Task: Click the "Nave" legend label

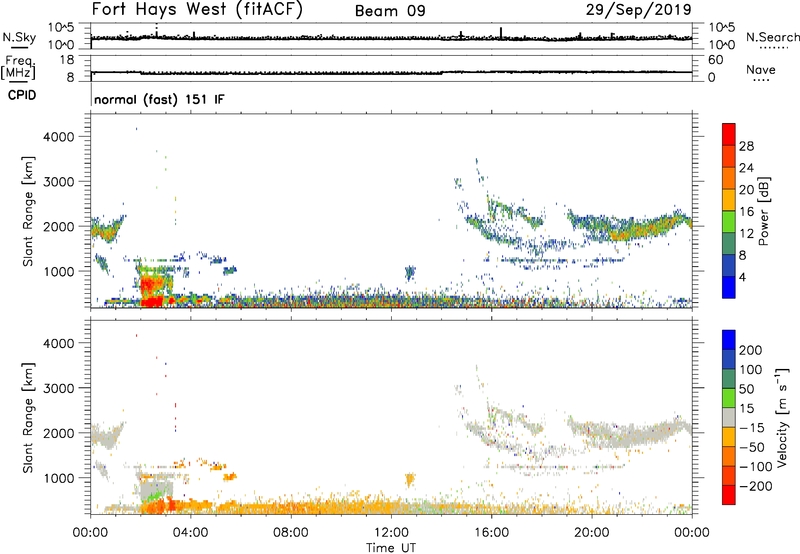Action: pos(761,69)
